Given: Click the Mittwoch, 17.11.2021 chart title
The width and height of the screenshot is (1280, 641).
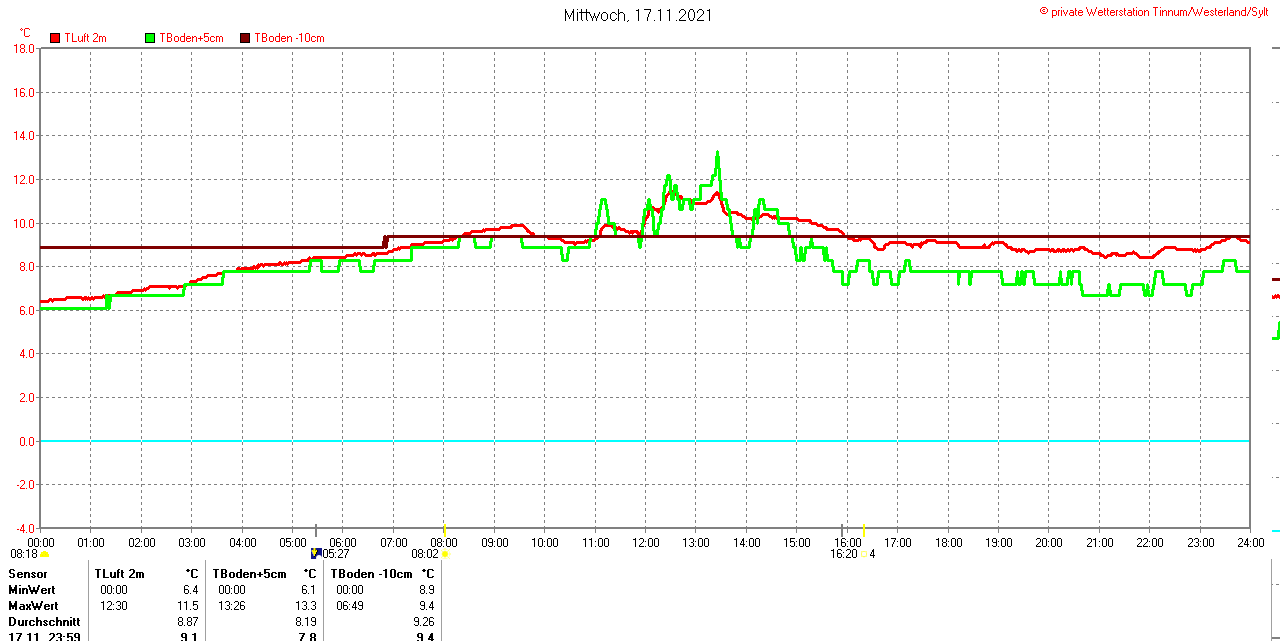Looking at the screenshot, I should [x=637, y=15].
